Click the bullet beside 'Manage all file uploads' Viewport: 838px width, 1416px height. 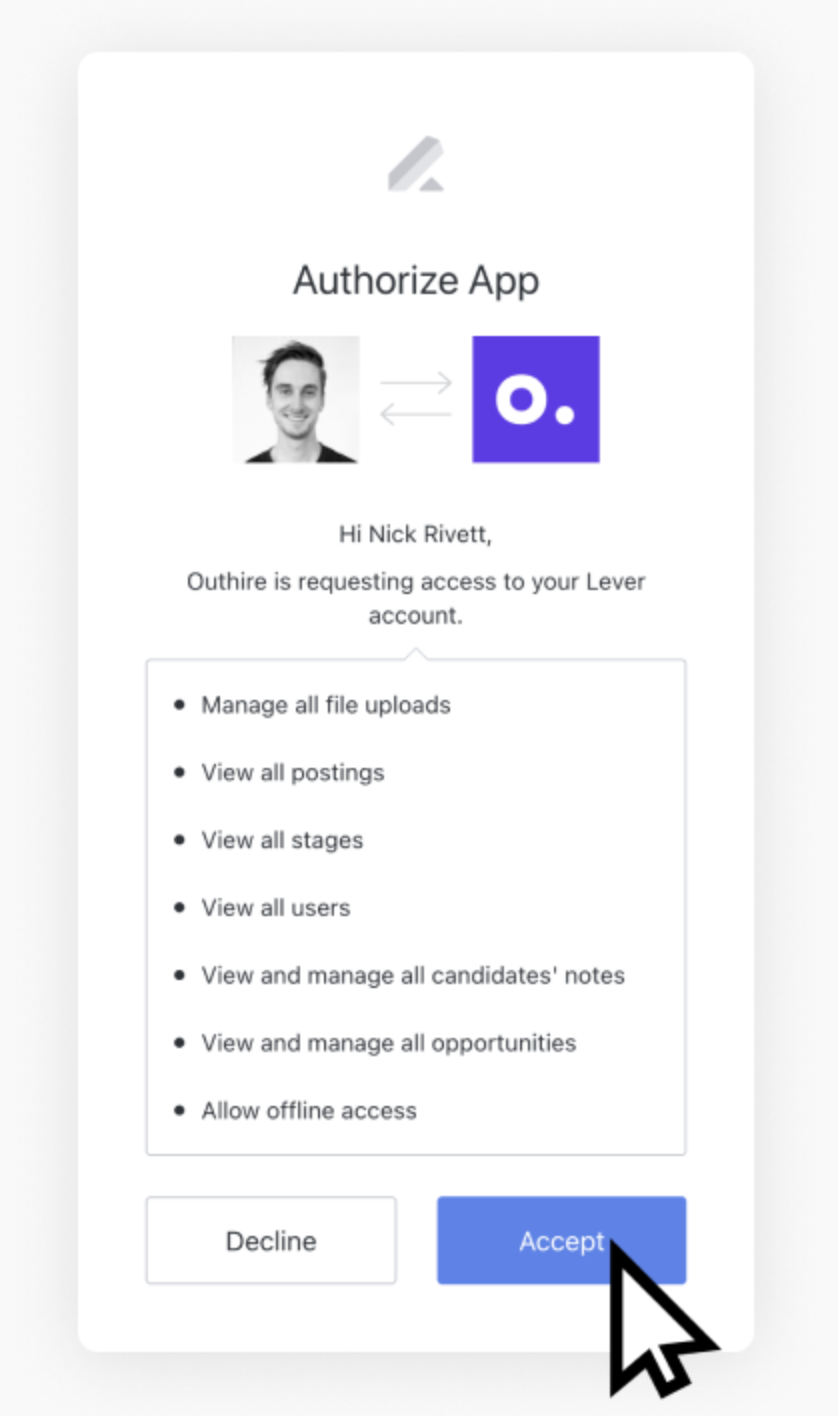click(180, 705)
